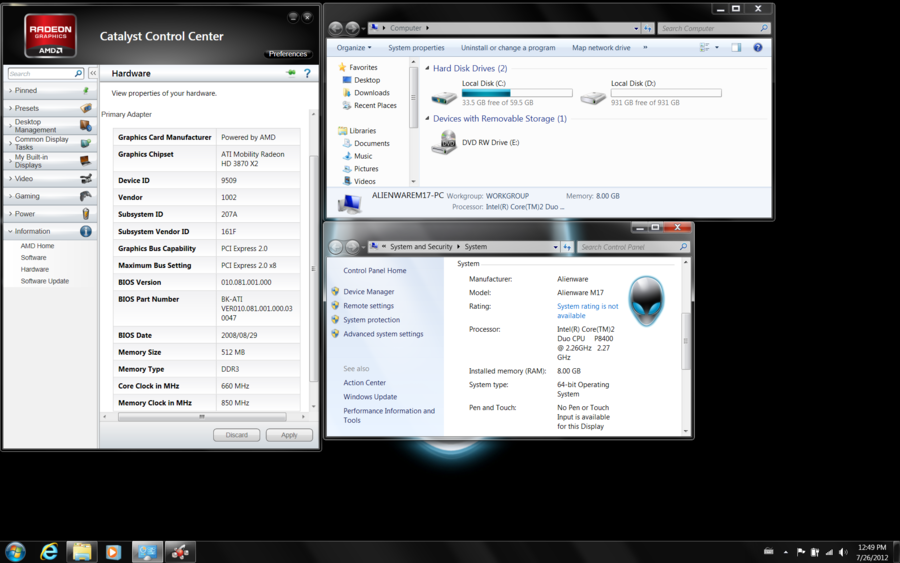Expand the Gaming category
This screenshot has width=900, height=563.
(10, 196)
